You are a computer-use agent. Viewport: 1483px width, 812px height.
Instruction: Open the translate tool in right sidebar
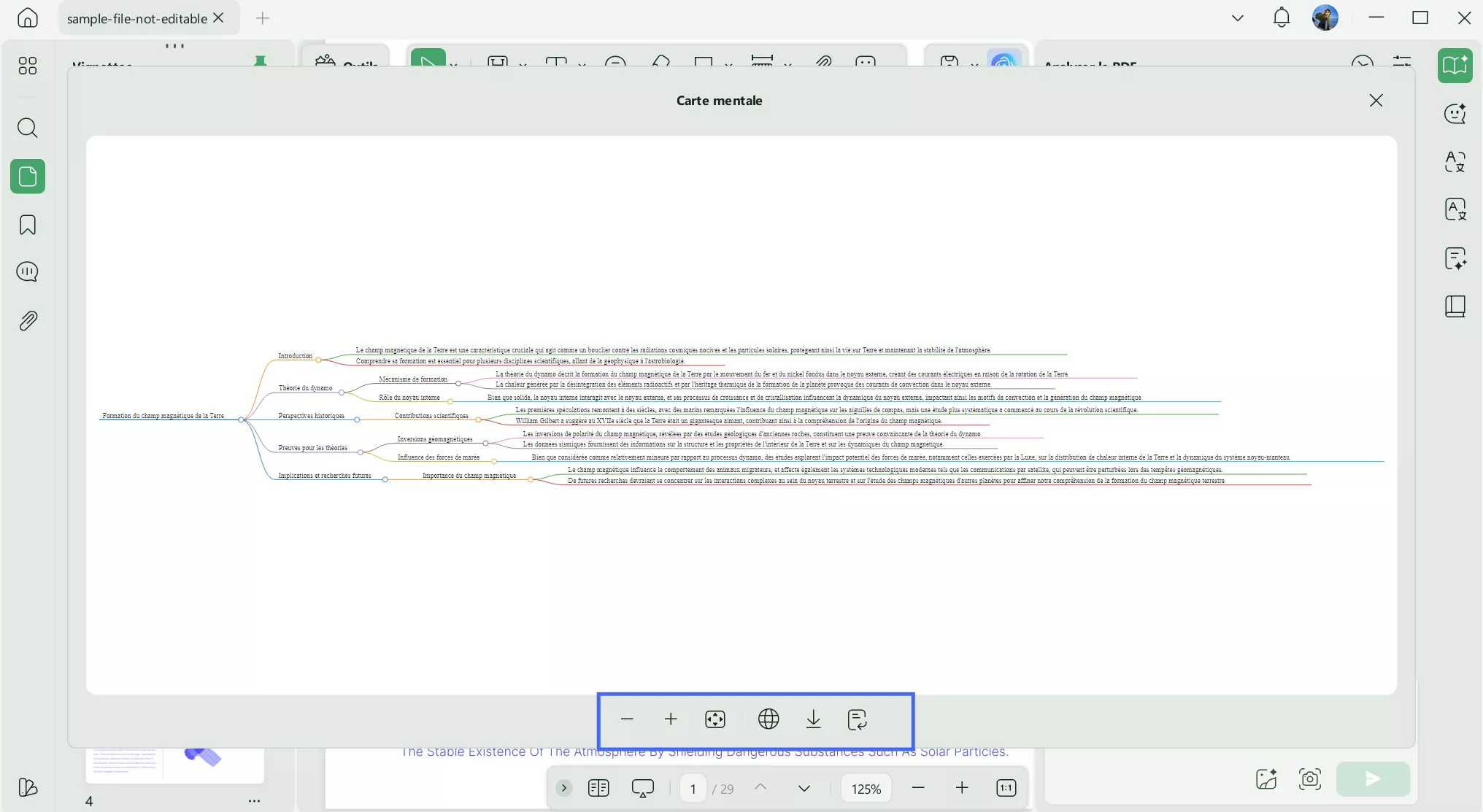click(1455, 161)
